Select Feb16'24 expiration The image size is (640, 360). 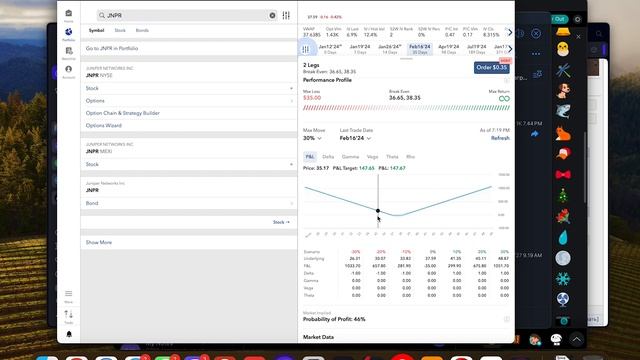(x=420, y=49)
